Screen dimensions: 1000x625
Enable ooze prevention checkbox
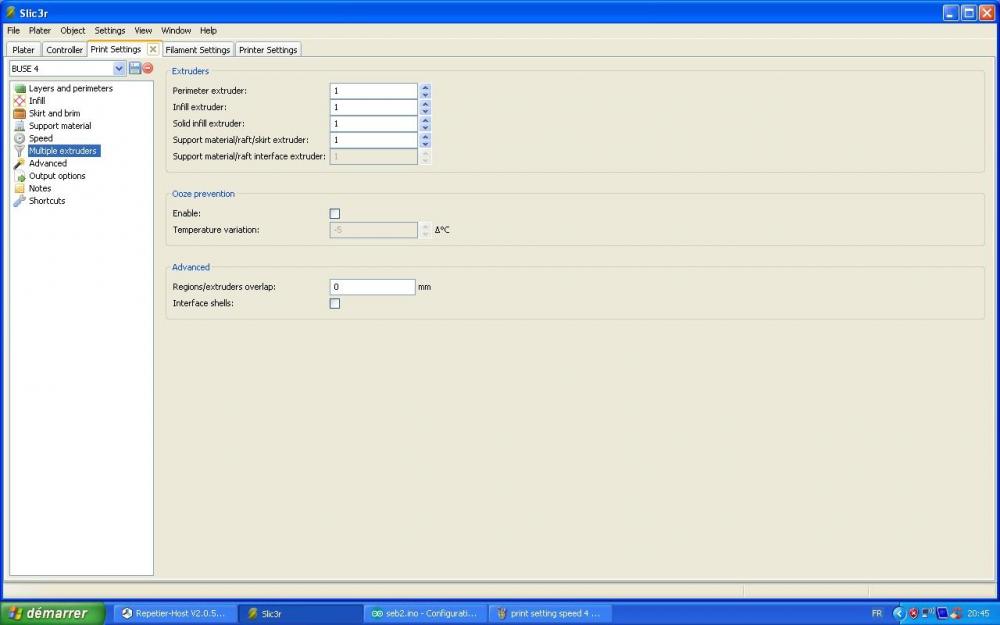[x=335, y=214]
